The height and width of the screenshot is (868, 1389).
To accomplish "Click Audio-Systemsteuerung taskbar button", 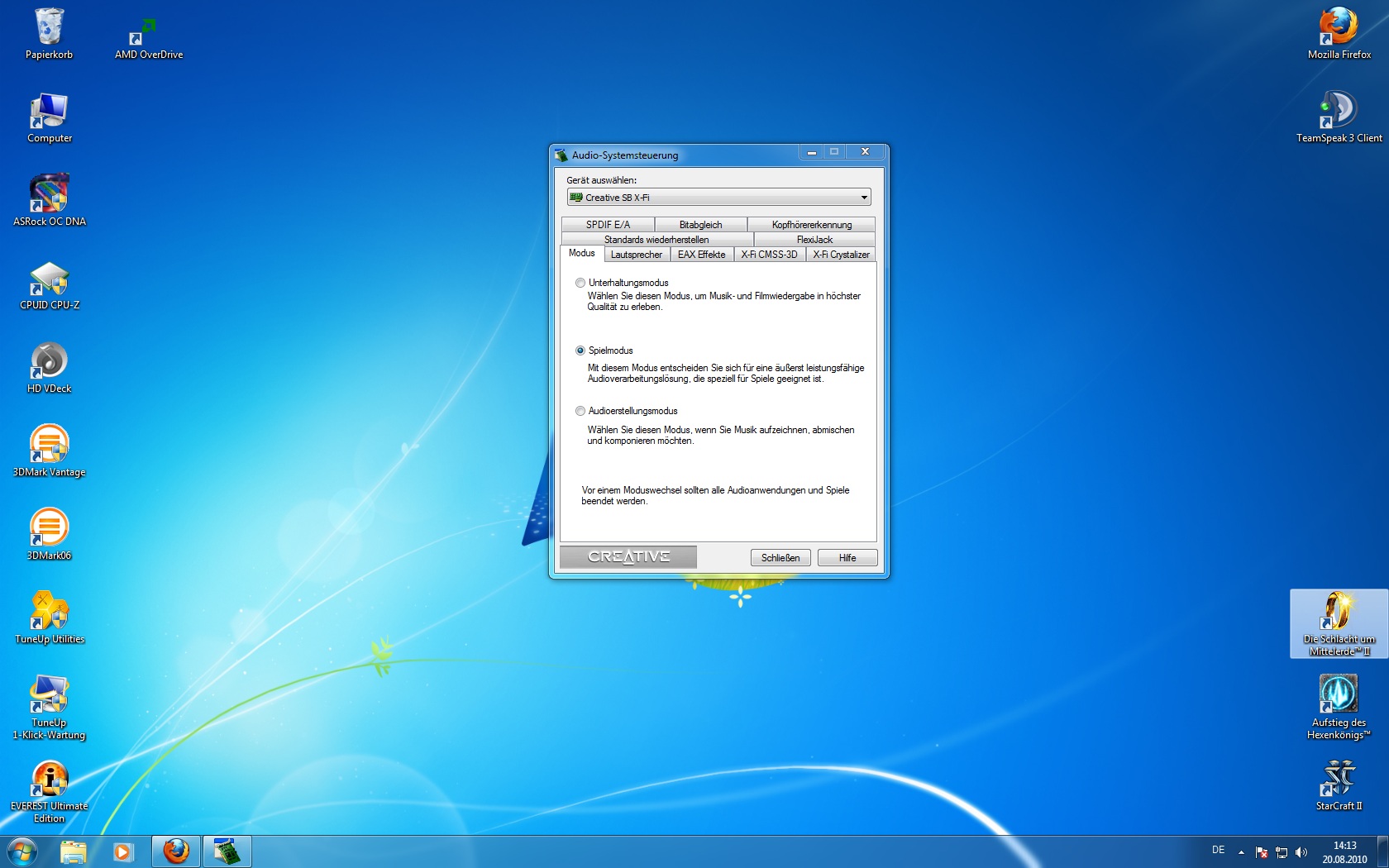I will tap(227, 851).
